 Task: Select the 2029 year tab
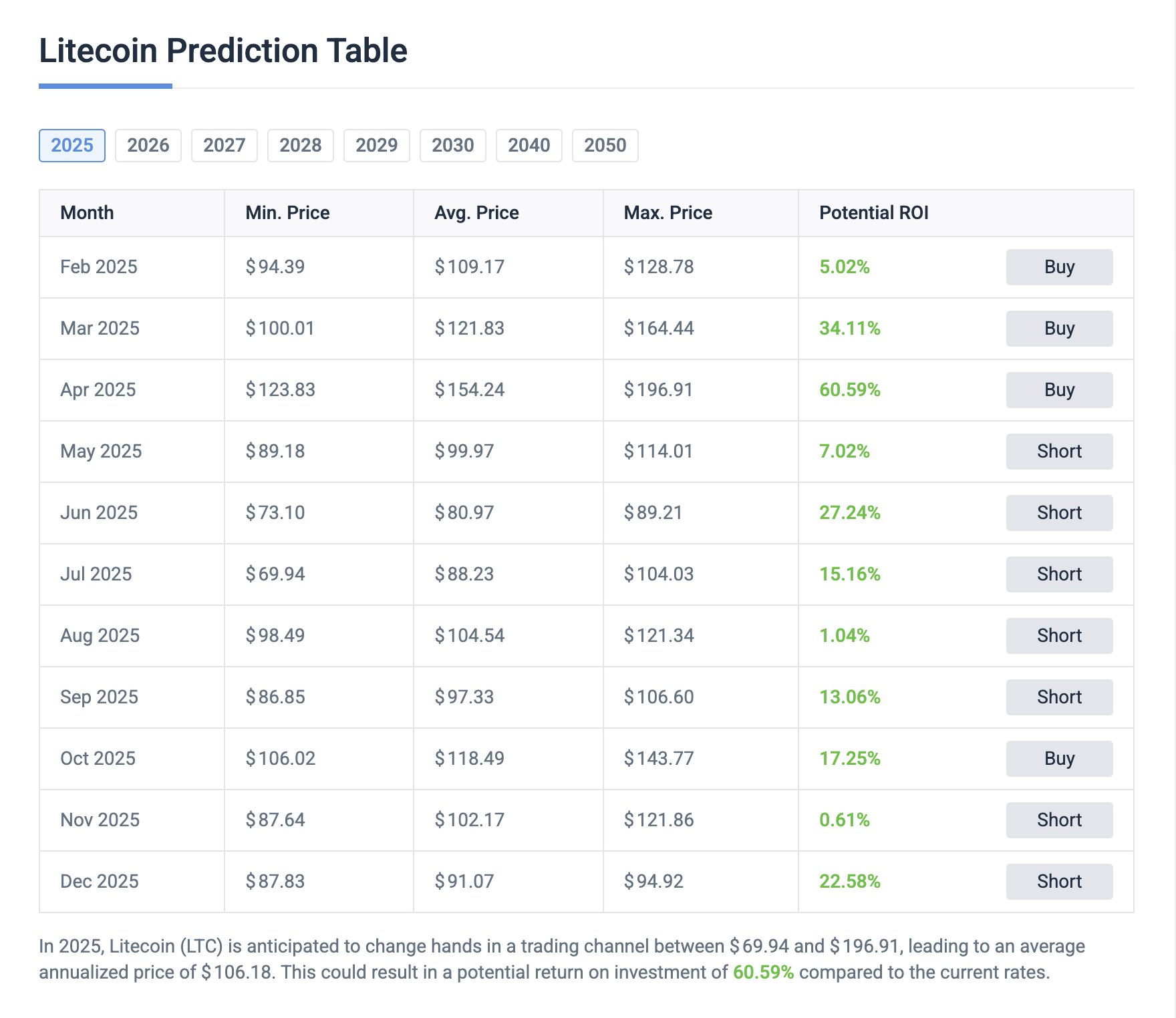pyautogui.click(x=377, y=146)
